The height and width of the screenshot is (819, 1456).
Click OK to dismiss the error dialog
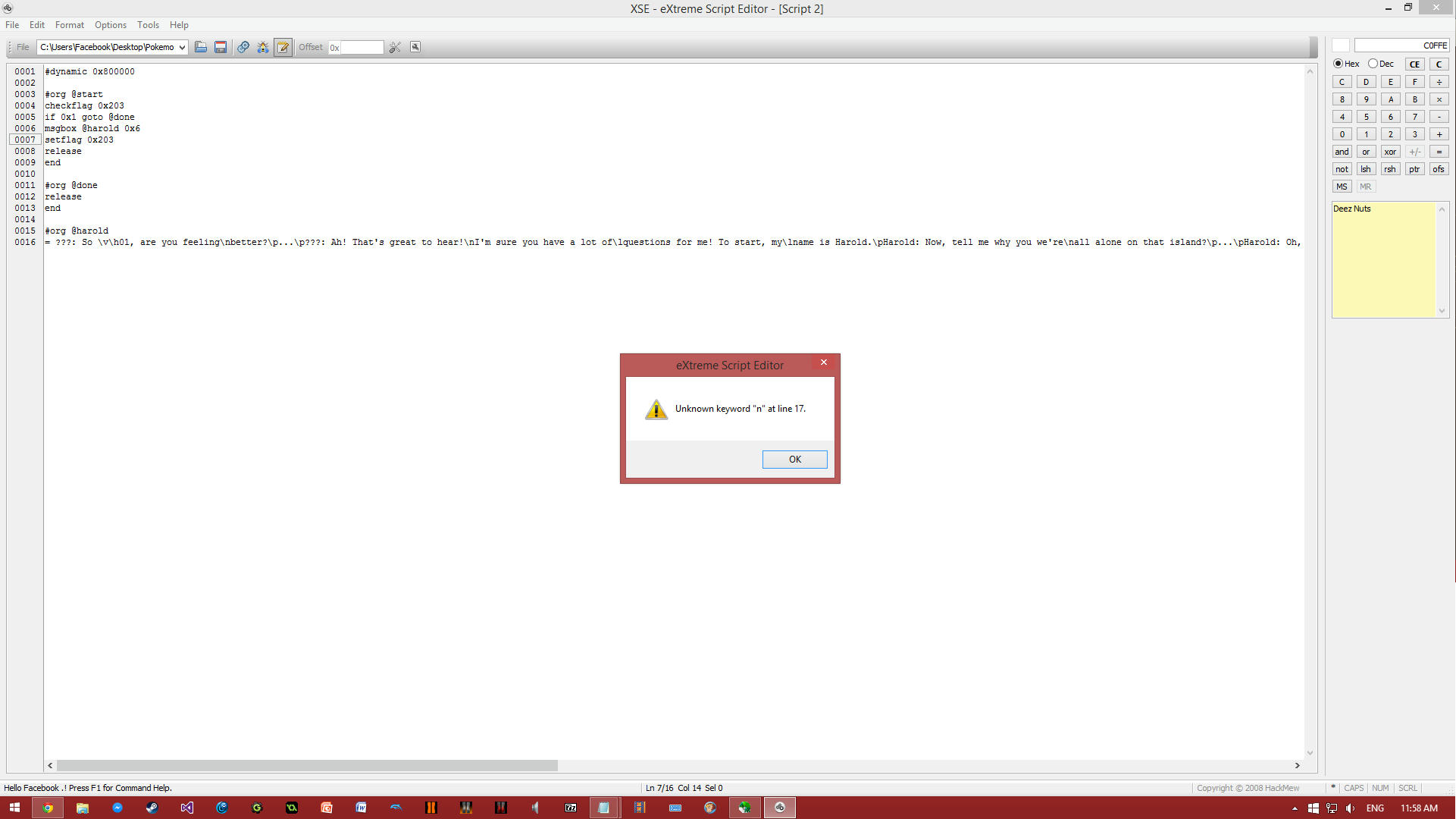[795, 459]
